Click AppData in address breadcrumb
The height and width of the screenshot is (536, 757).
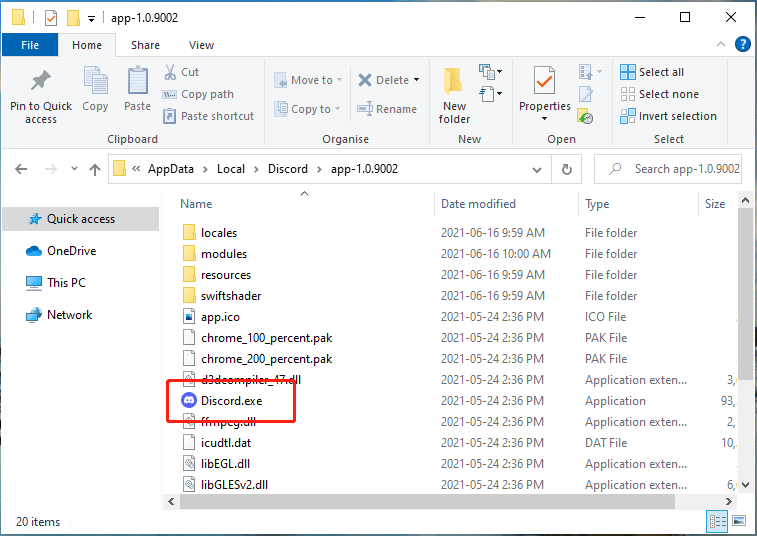coord(170,169)
